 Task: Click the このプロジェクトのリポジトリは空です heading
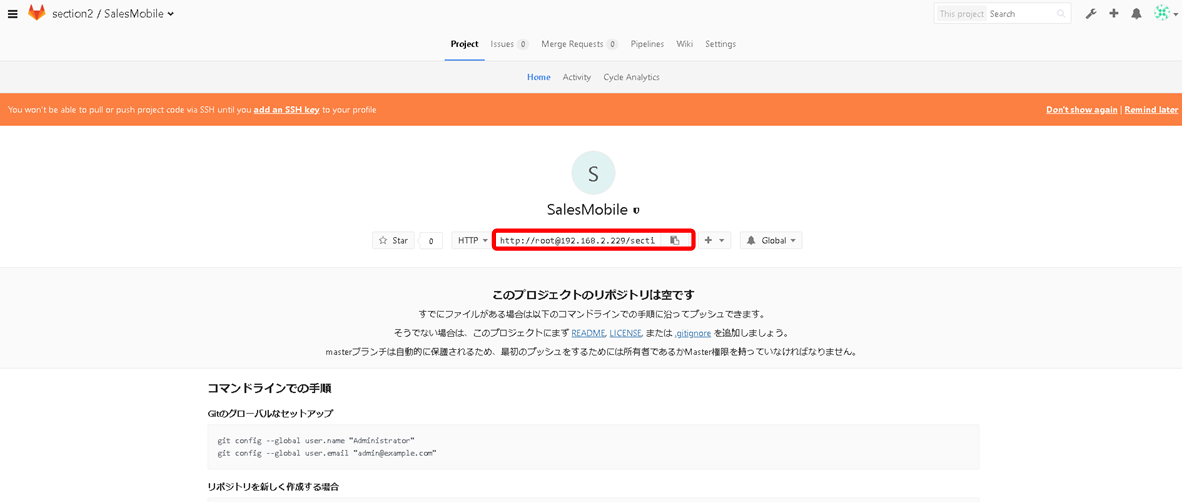(593, 294)
